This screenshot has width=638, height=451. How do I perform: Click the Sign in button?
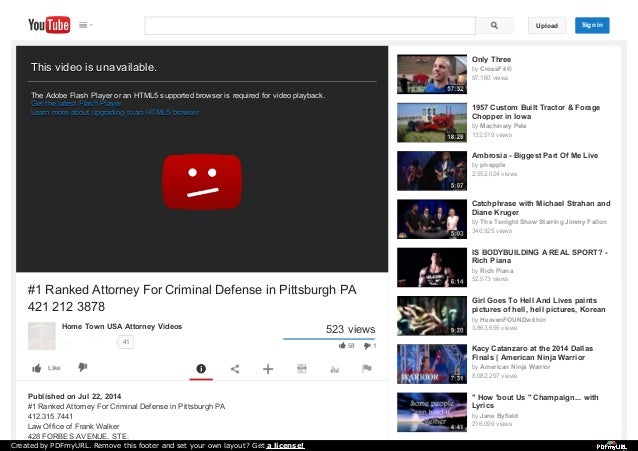[x=592, y=25]
